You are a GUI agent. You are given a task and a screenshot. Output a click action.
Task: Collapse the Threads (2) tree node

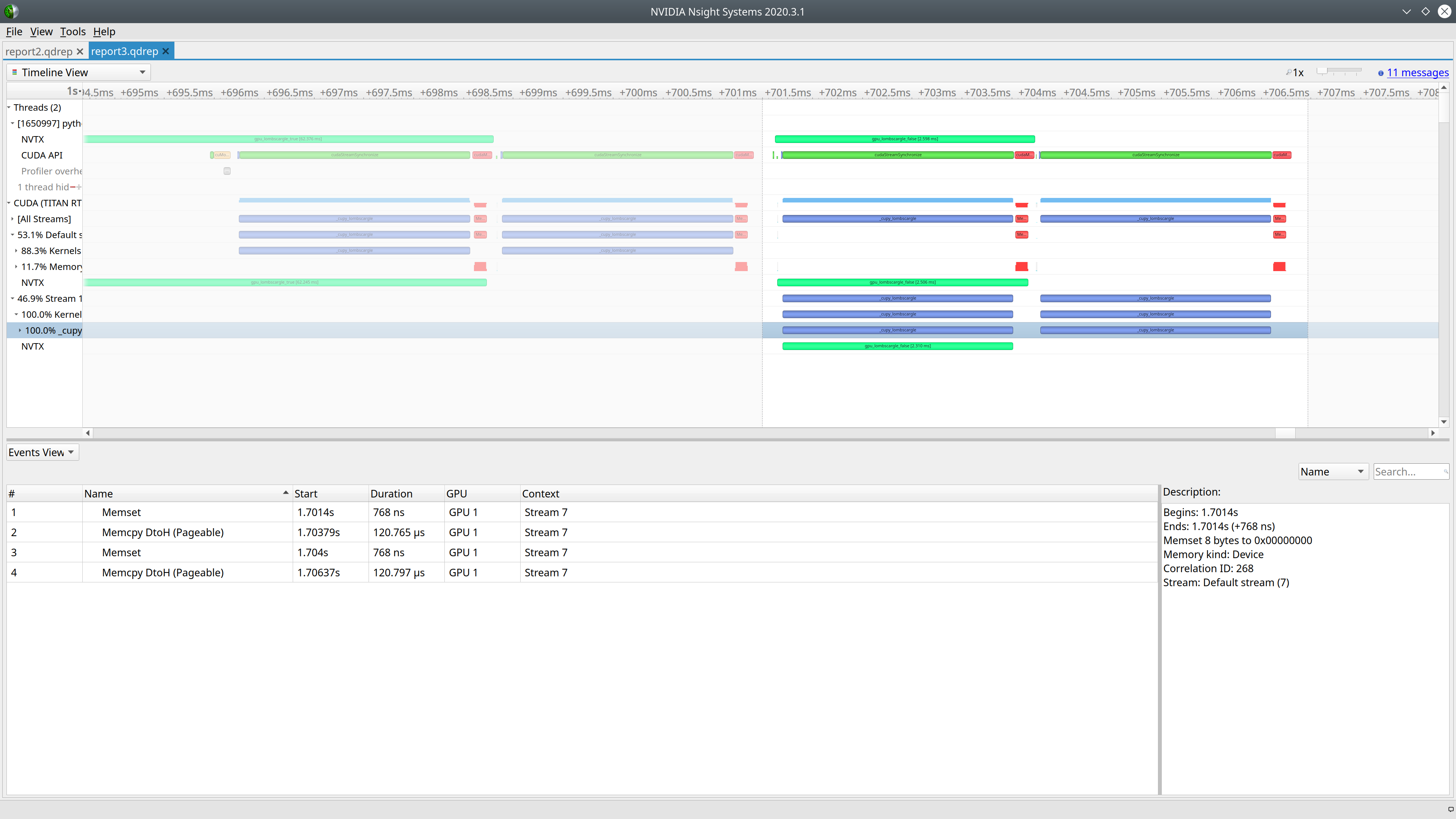point(8,107)
